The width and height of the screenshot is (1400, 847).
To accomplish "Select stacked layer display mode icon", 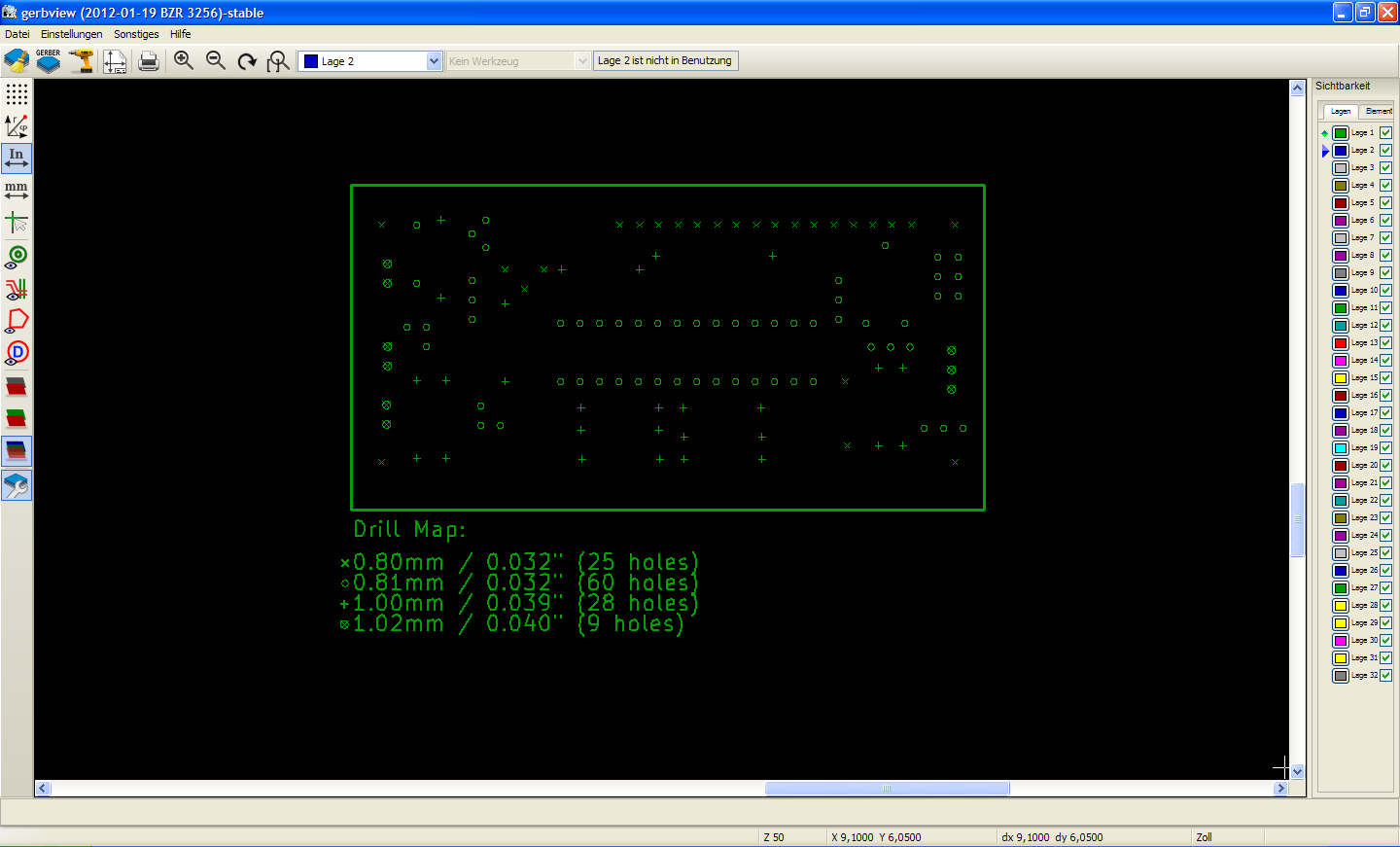I will click(x=17, y=418).
